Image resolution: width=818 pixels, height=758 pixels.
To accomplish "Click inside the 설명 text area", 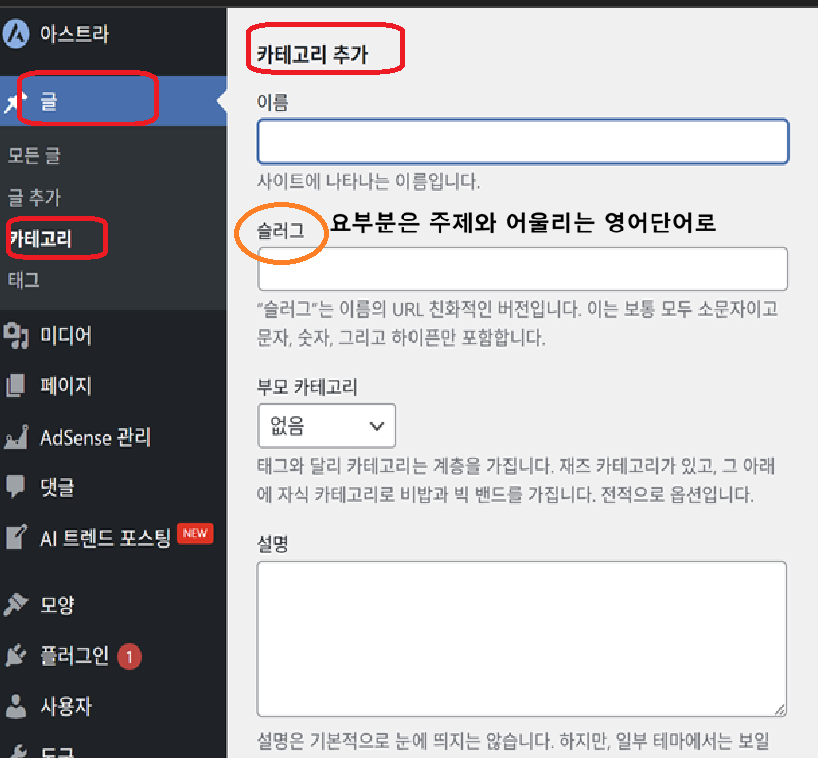I will pos(520,638).
